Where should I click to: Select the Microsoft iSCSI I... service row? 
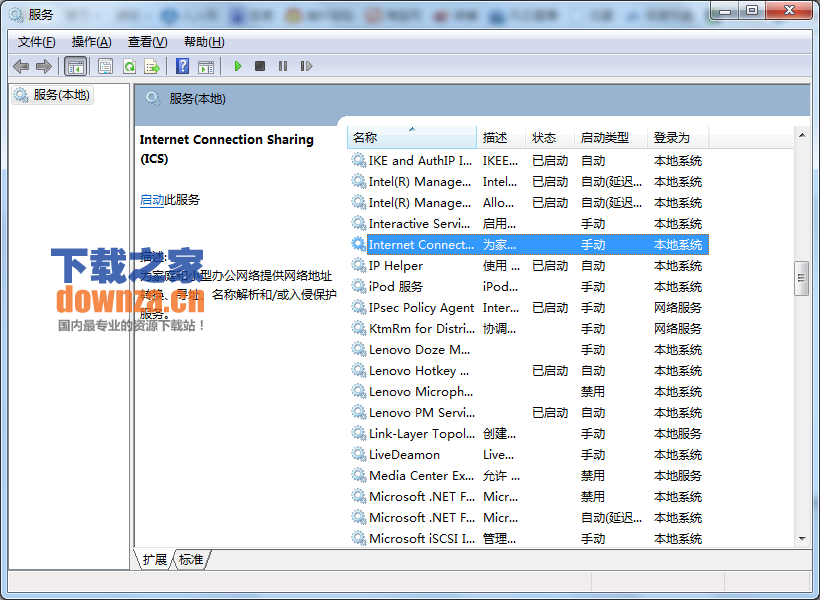(x=528, y=538)
